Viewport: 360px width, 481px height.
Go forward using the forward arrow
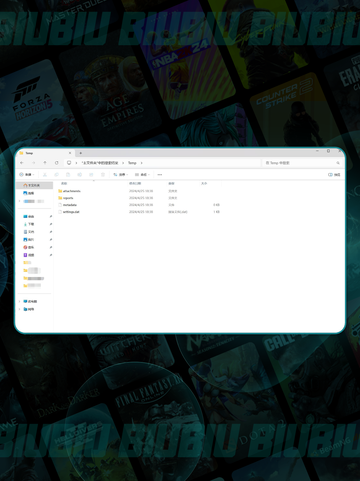pyautogui.click(x=33, y=163)
